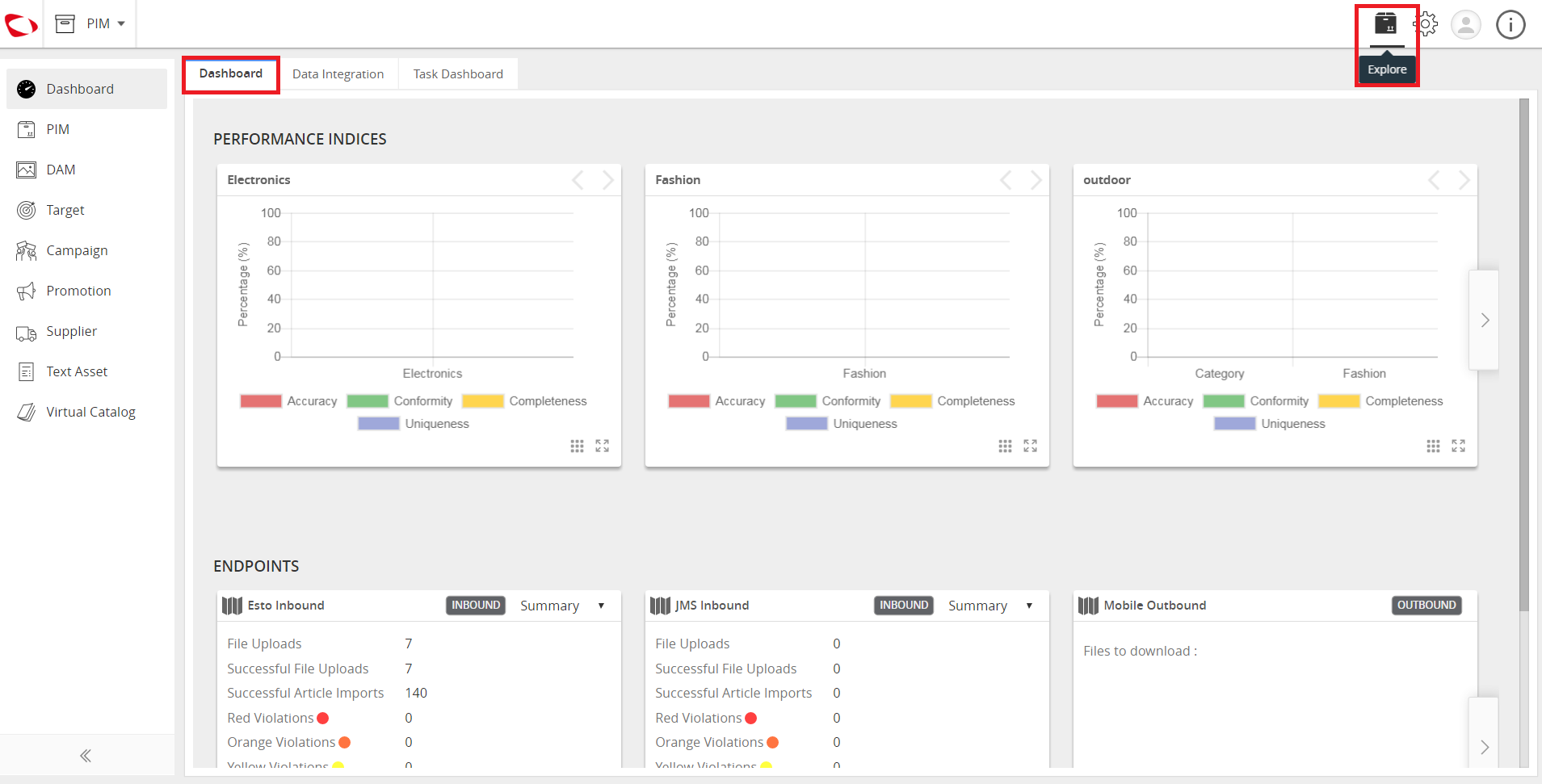Toggle Accuracy legend in Electronics chart
The height and width of the screenshot is (784, 1542).
coord(288,401)
